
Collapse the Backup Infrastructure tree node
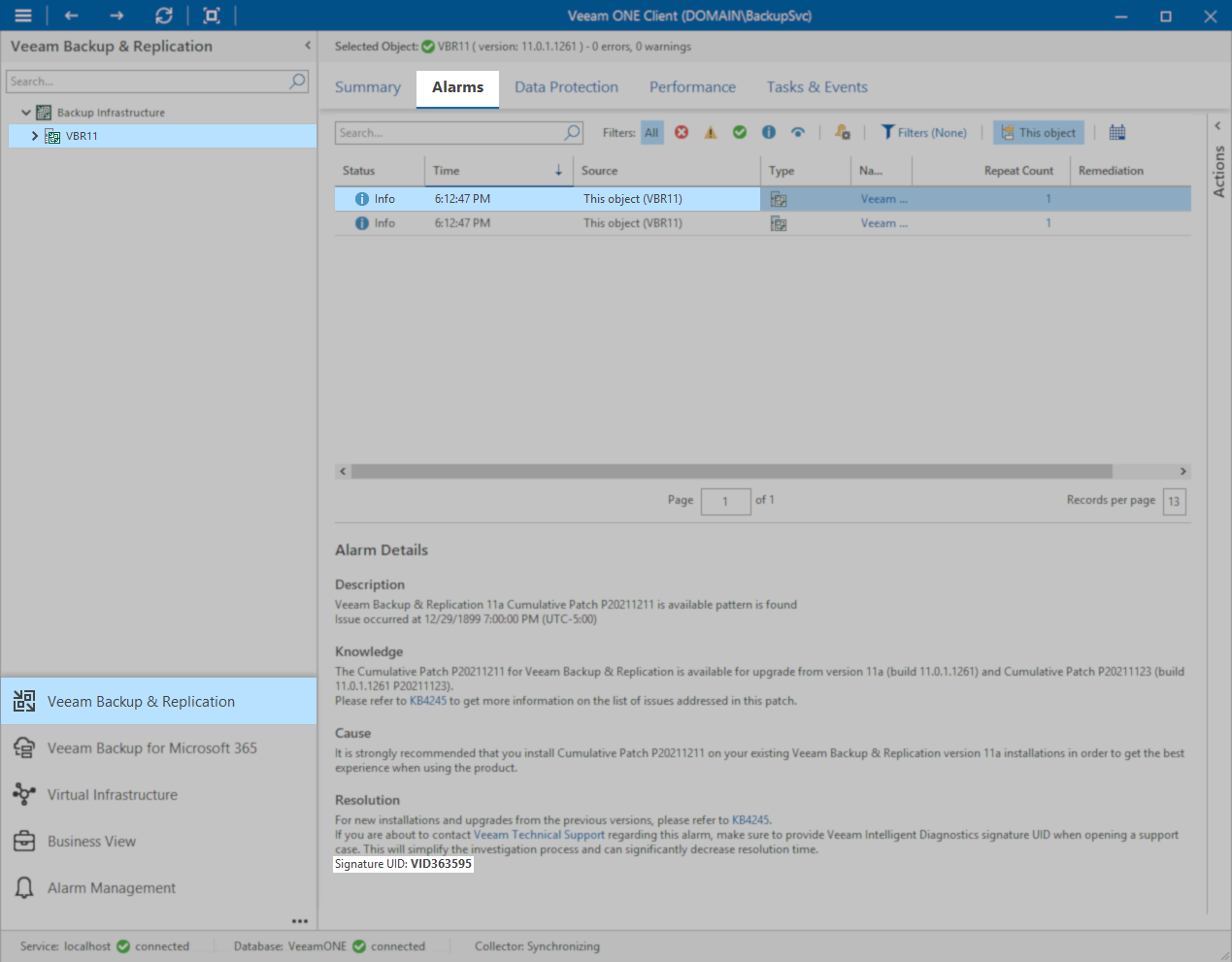25,113
